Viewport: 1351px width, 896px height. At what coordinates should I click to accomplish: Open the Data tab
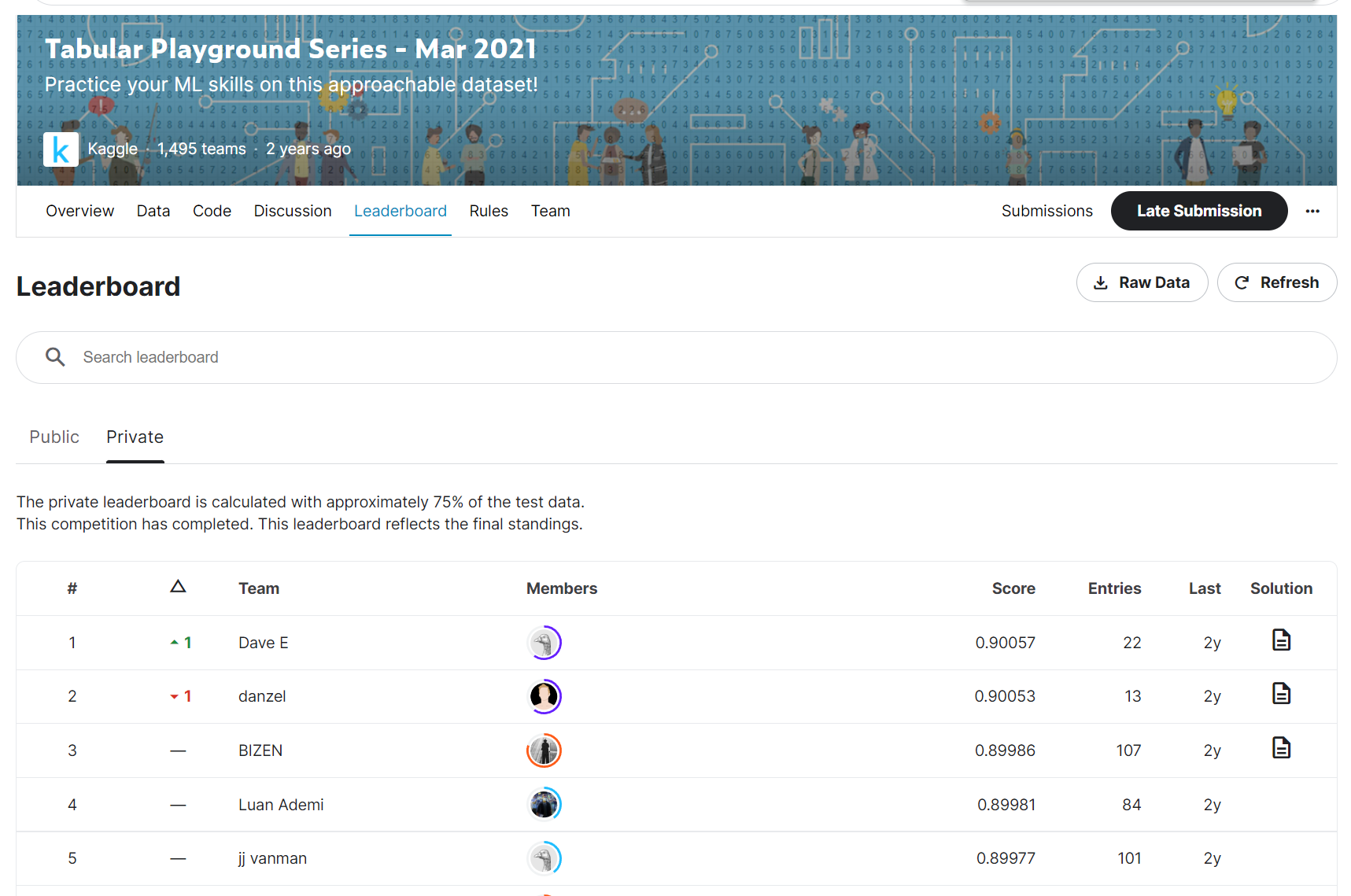153,211
